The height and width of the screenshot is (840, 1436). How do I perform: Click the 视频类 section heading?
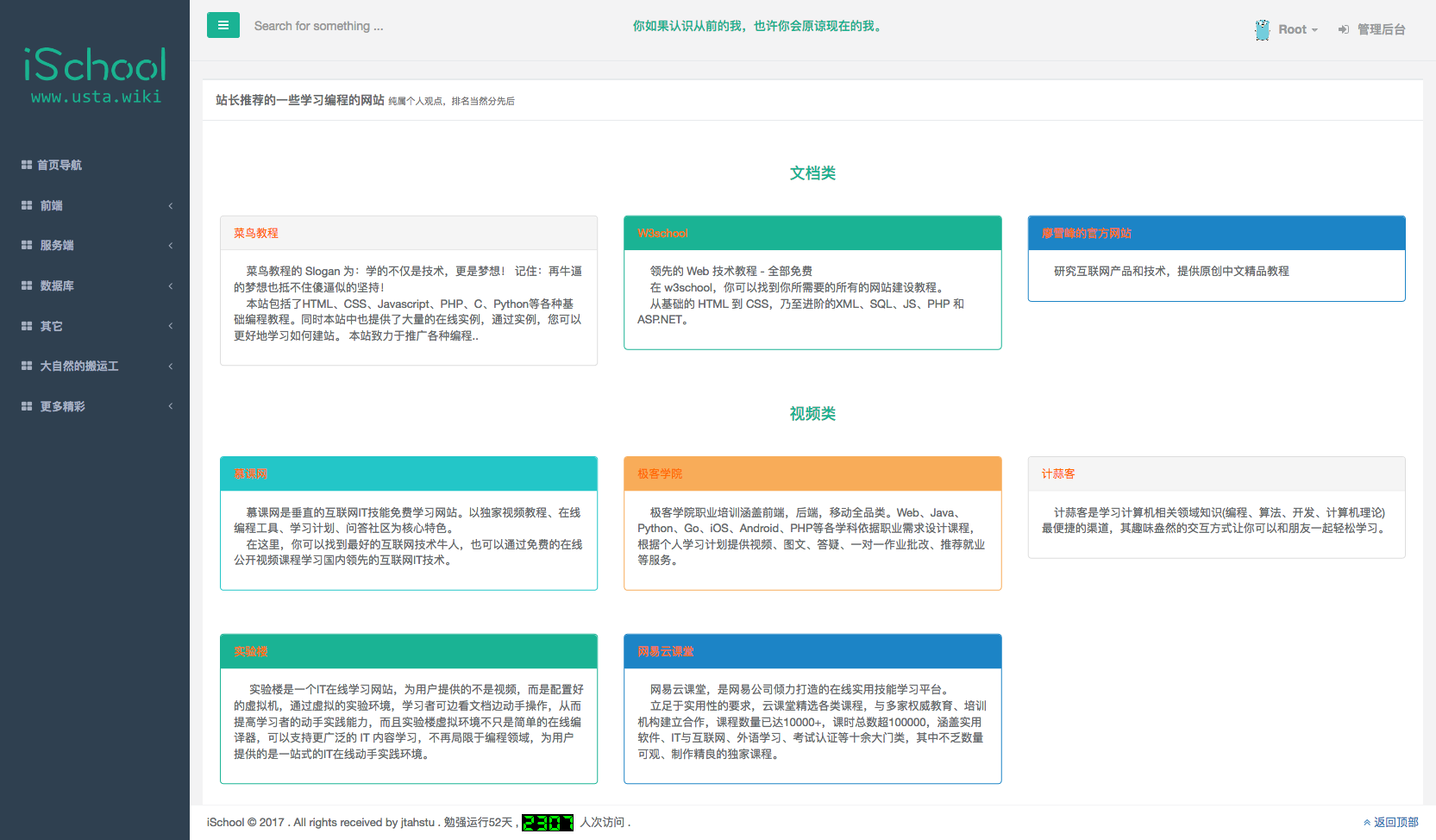point(812,414)
